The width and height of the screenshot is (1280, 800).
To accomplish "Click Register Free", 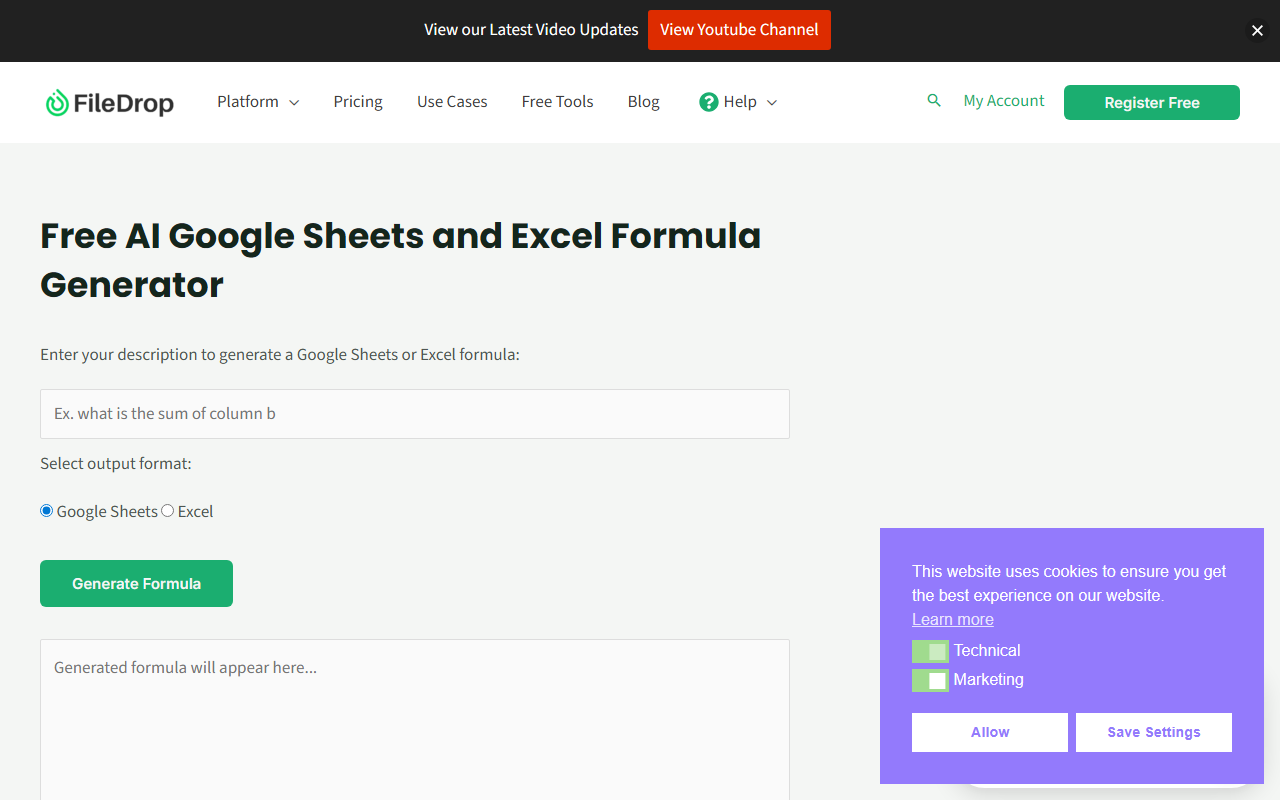I will pyautogui.click(x=1152, y=102).
